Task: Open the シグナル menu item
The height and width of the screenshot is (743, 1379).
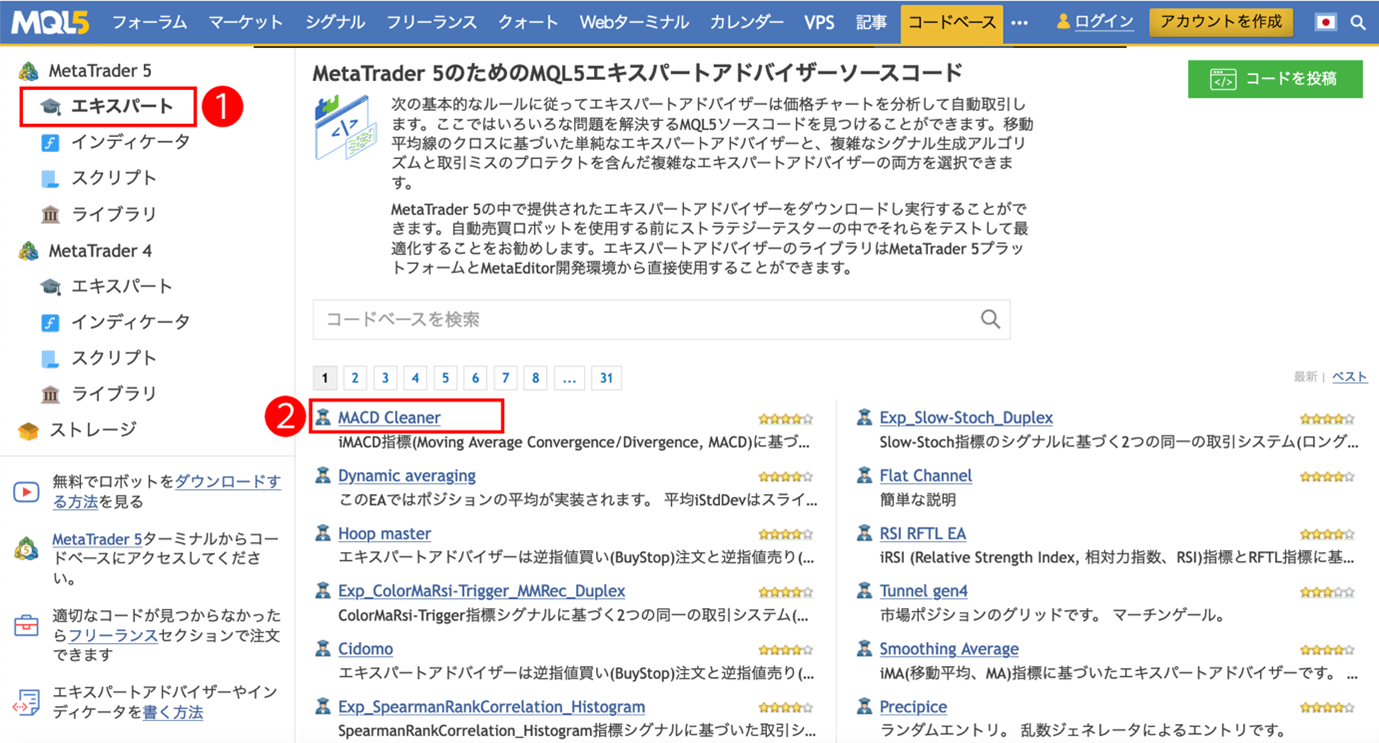Action: pyautogui.click(x=335, y=22)
